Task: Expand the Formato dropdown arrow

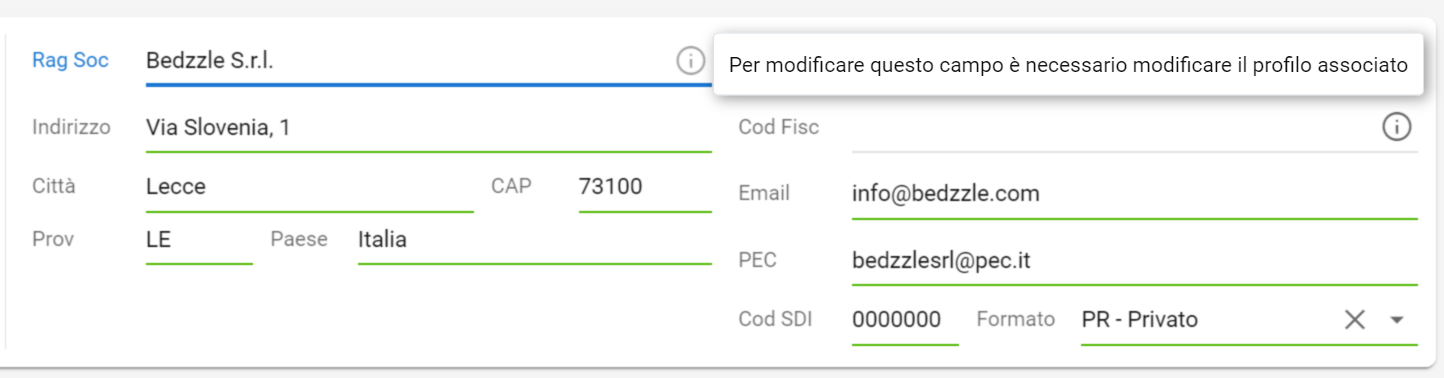Action: (x=1398, y=320)
